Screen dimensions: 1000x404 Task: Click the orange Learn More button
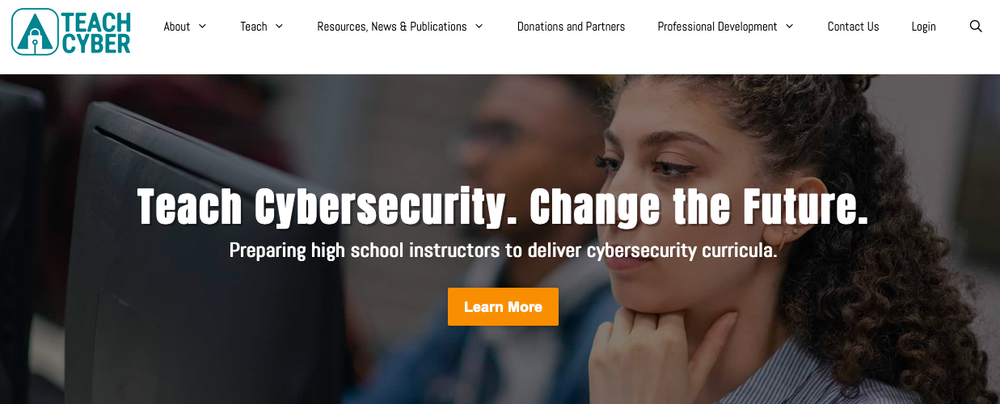[503, 306]
